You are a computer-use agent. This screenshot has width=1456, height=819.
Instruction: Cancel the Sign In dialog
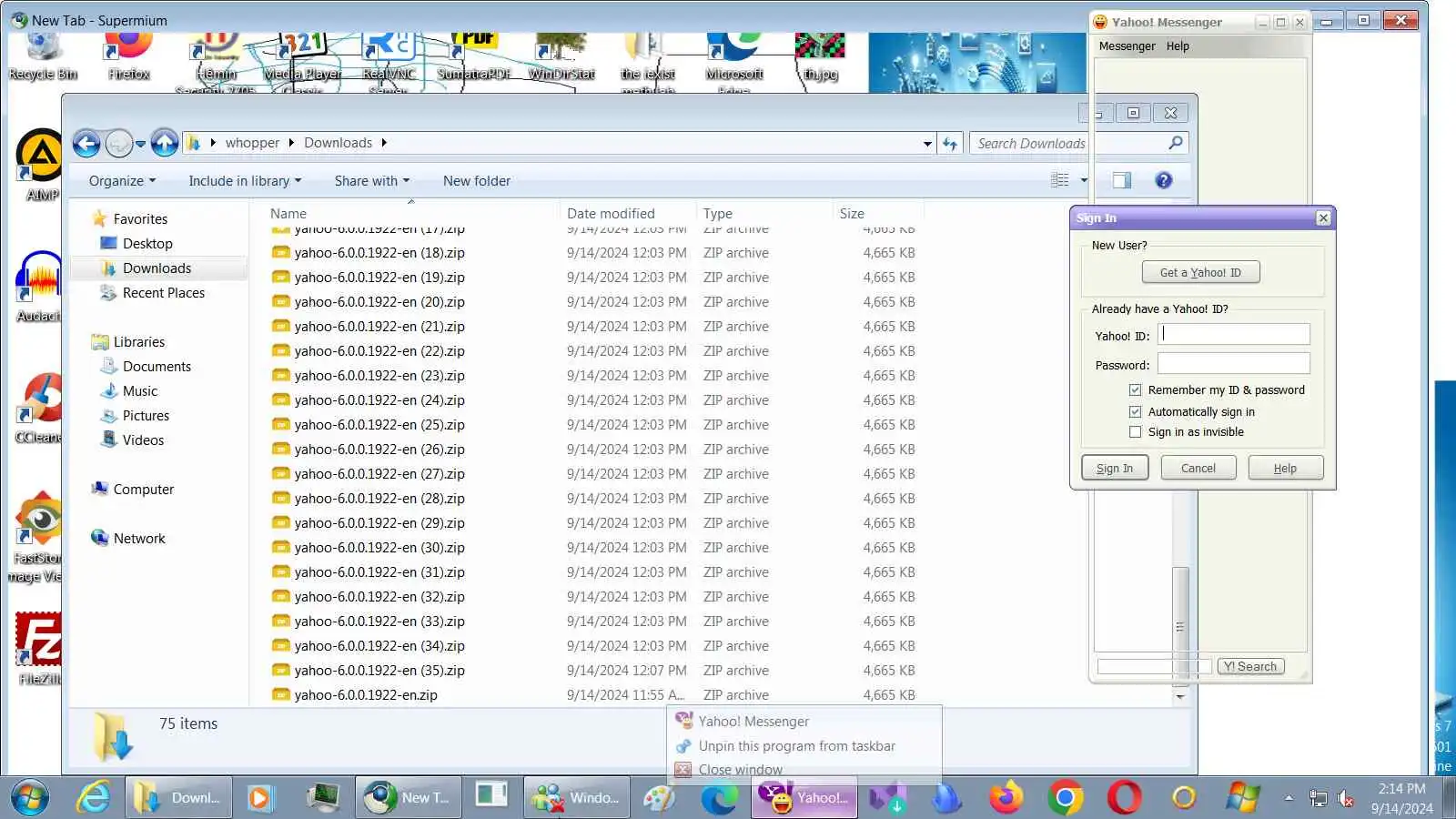click(x=1198, y=468)
